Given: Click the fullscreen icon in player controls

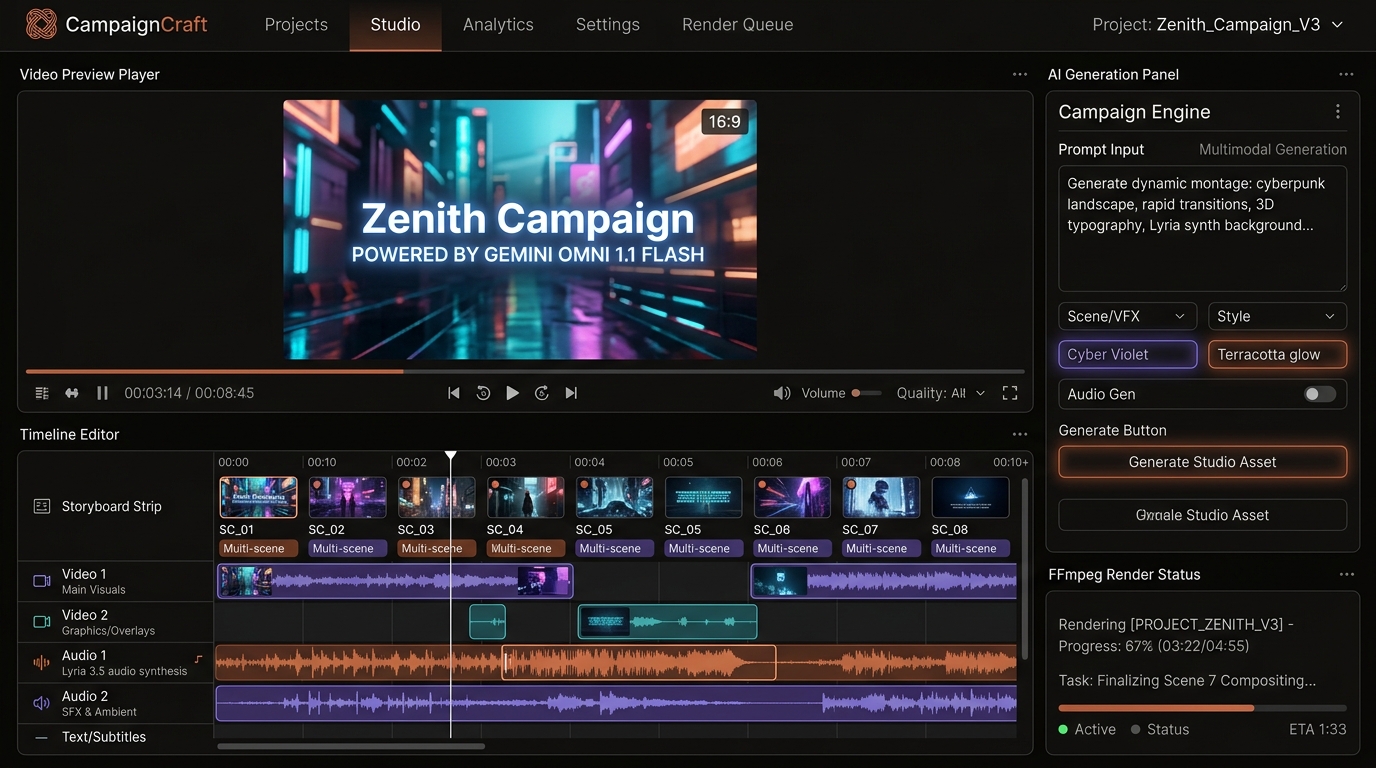Looking at the screenshot, I should [x=1010, y=393].
